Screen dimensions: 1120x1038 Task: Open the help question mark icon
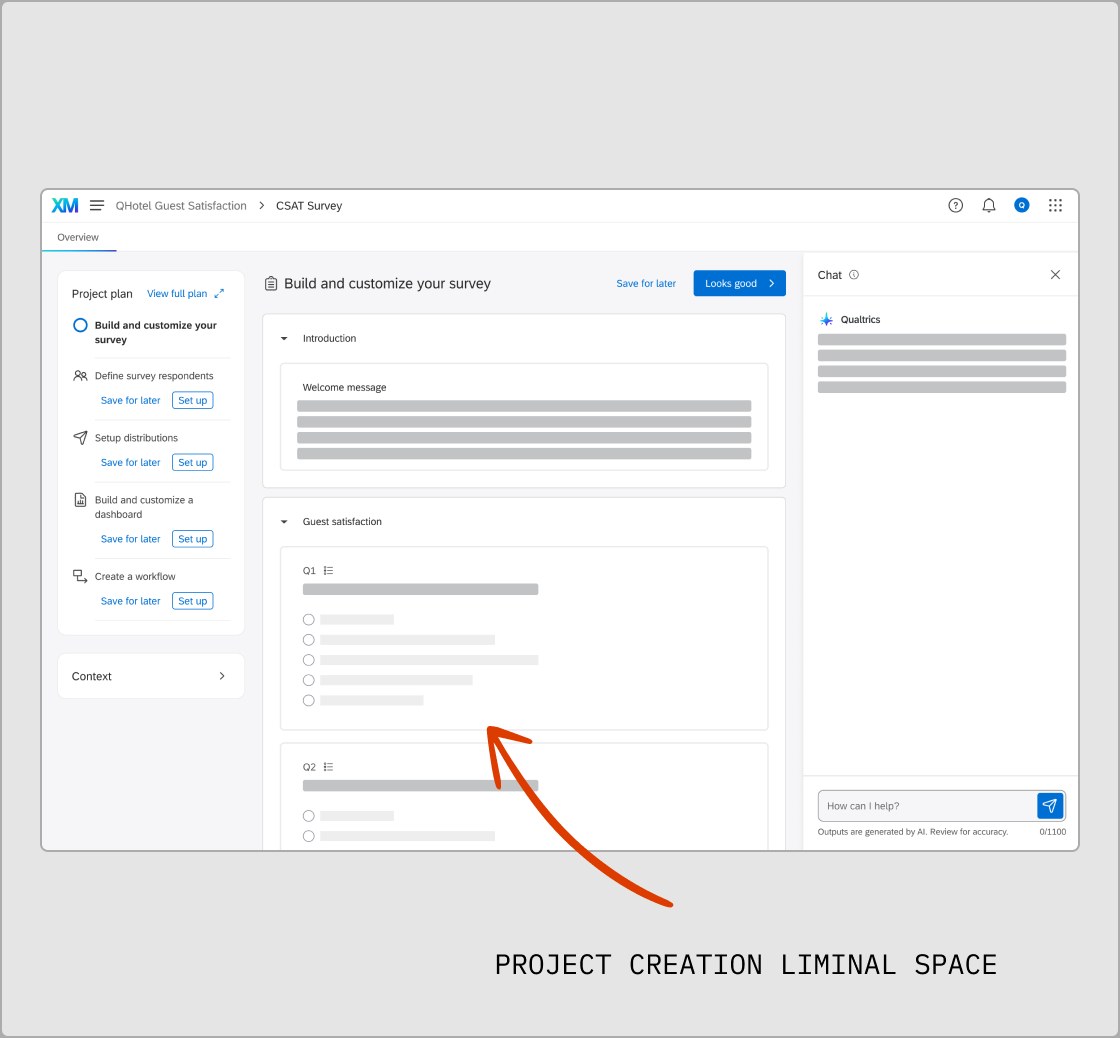pyautogui.click(x=955, y=206)
